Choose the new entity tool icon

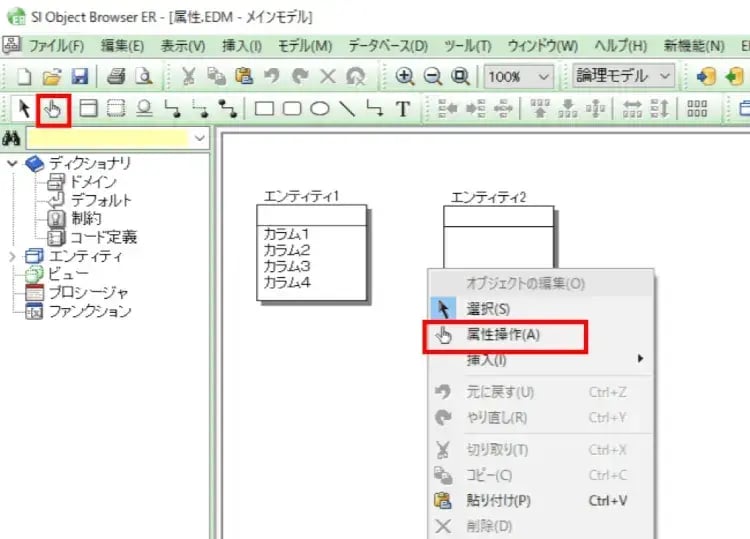pyautogui.click(x=88, y=108)
